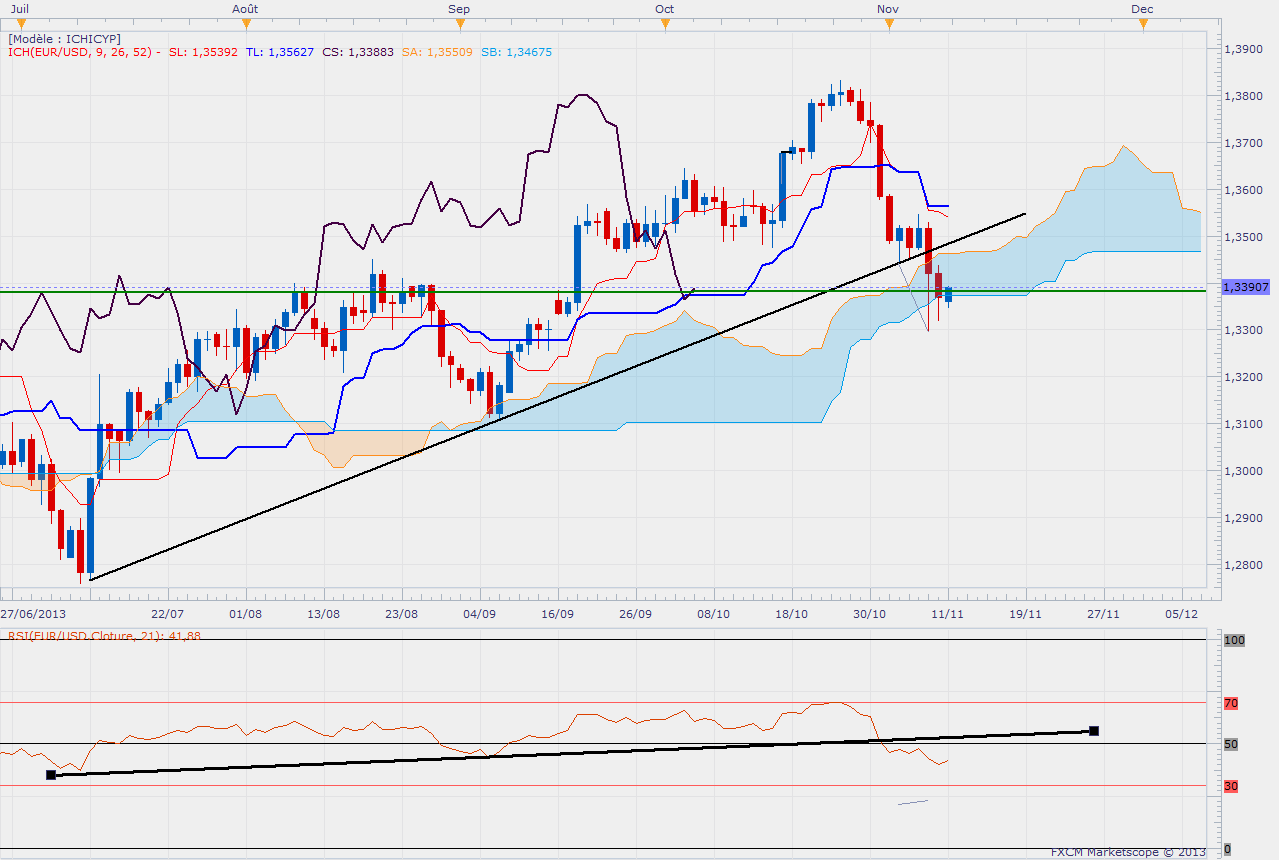
Task: Click the orange Nov month marker triangle
Action: pyautogui.click(x=889, y=23)
